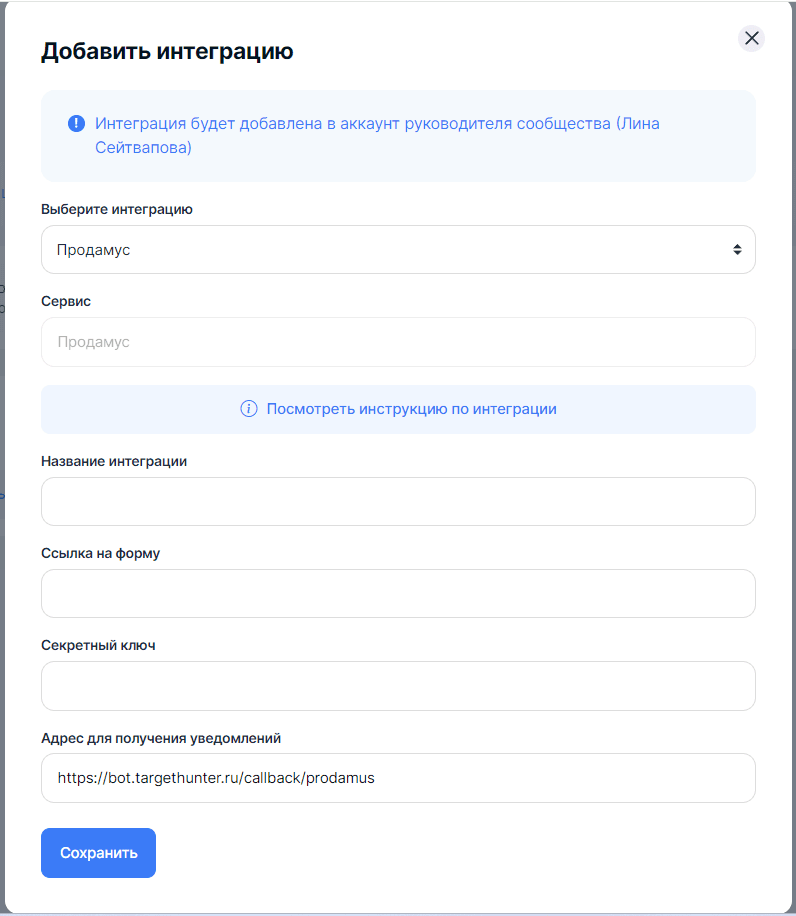This screenshot has width=796, height=916.
Task: Open the Продамус integration dropdown
Action: [x=397, y=249]
